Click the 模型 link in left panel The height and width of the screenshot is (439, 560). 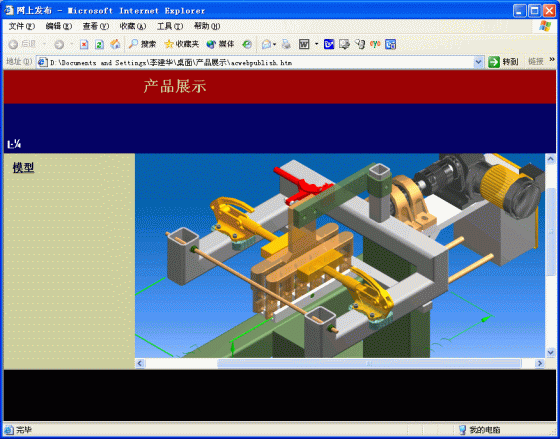(24, 168)
